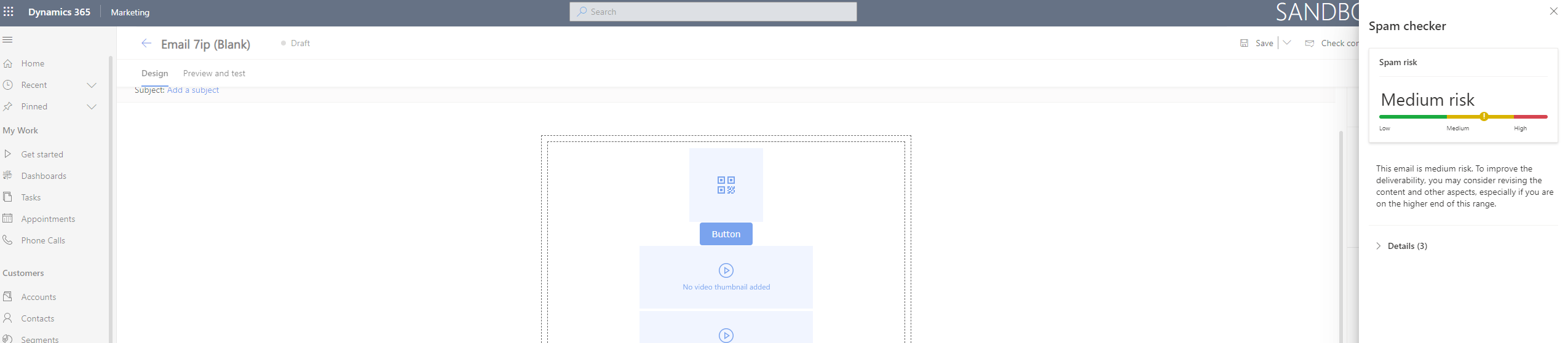Expand Details (3) in Spam checker
Viewport: 1568px width, 343px height.
(x=1401, y=246)
